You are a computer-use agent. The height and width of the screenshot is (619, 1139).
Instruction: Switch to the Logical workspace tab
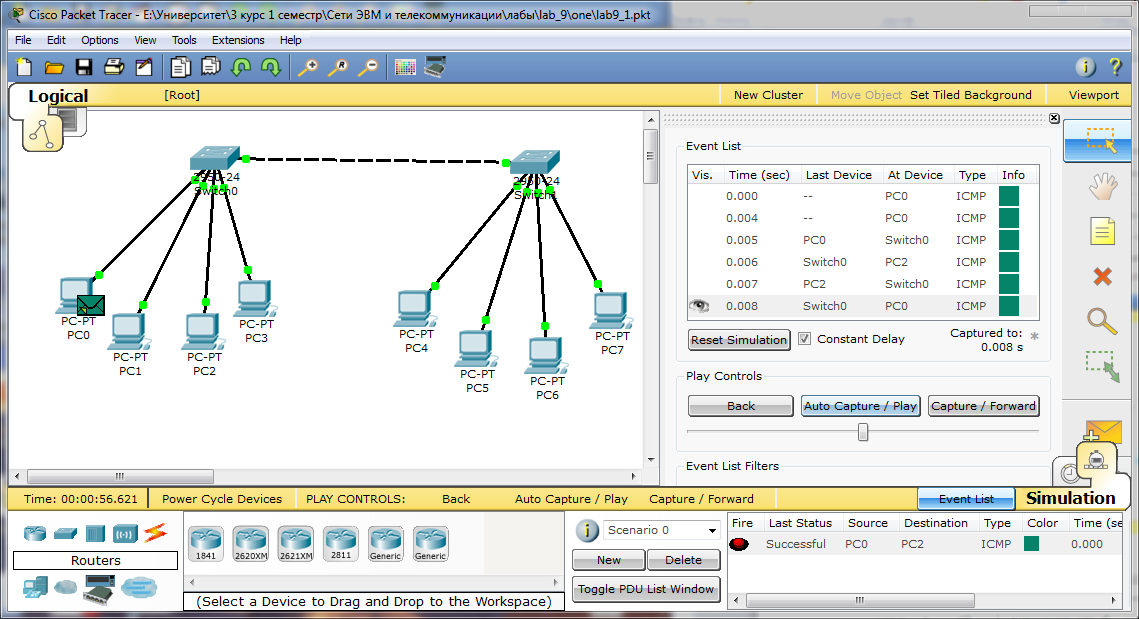pos(57,96)
